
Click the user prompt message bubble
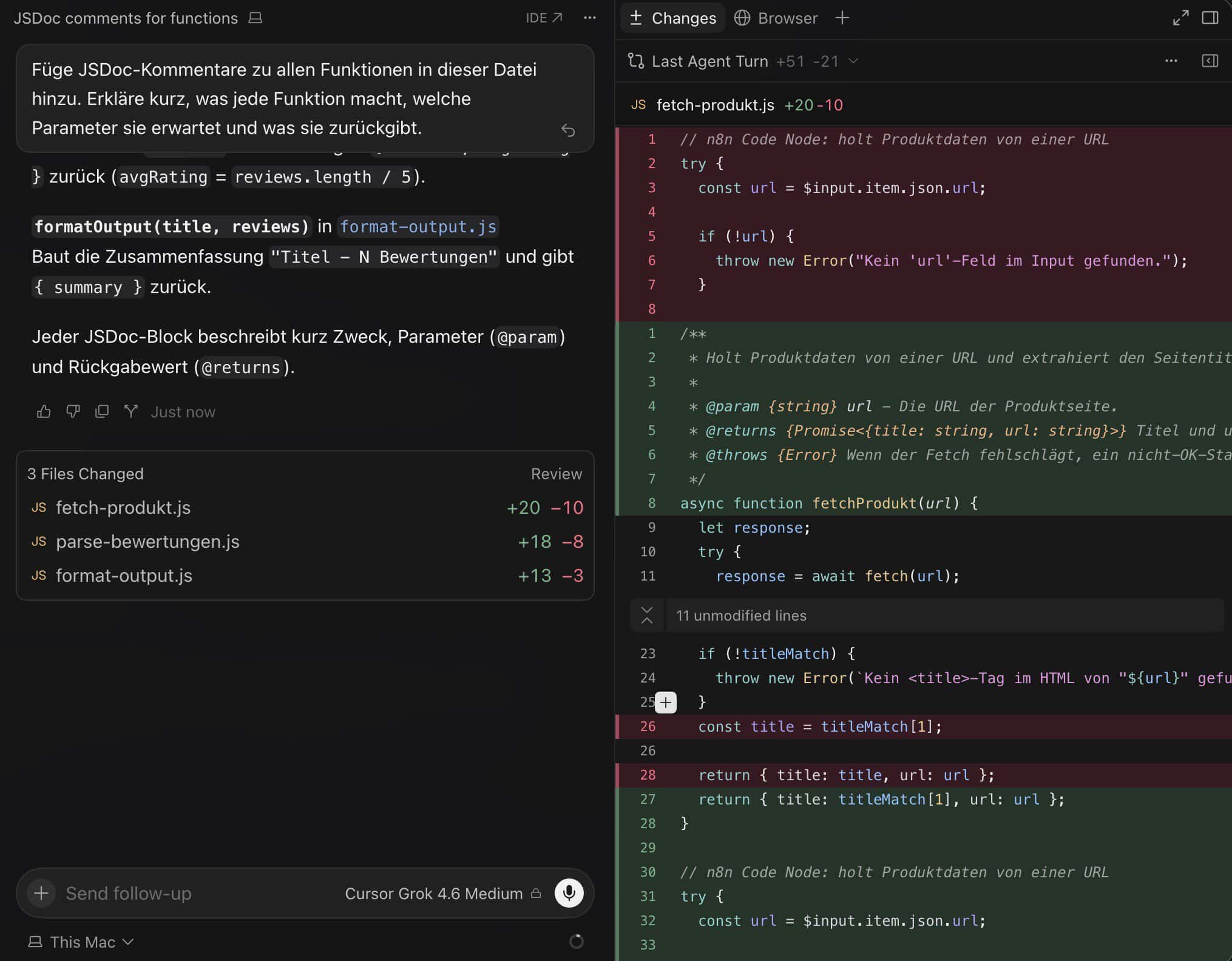pyautogui.click(x=305, y=98)
